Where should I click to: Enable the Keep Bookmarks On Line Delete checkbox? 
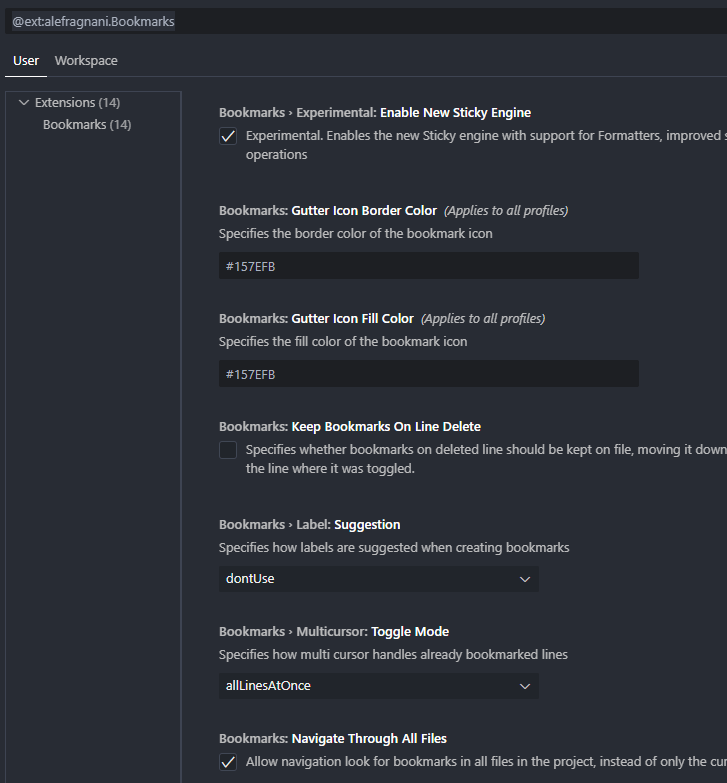(x=228, y=450)
